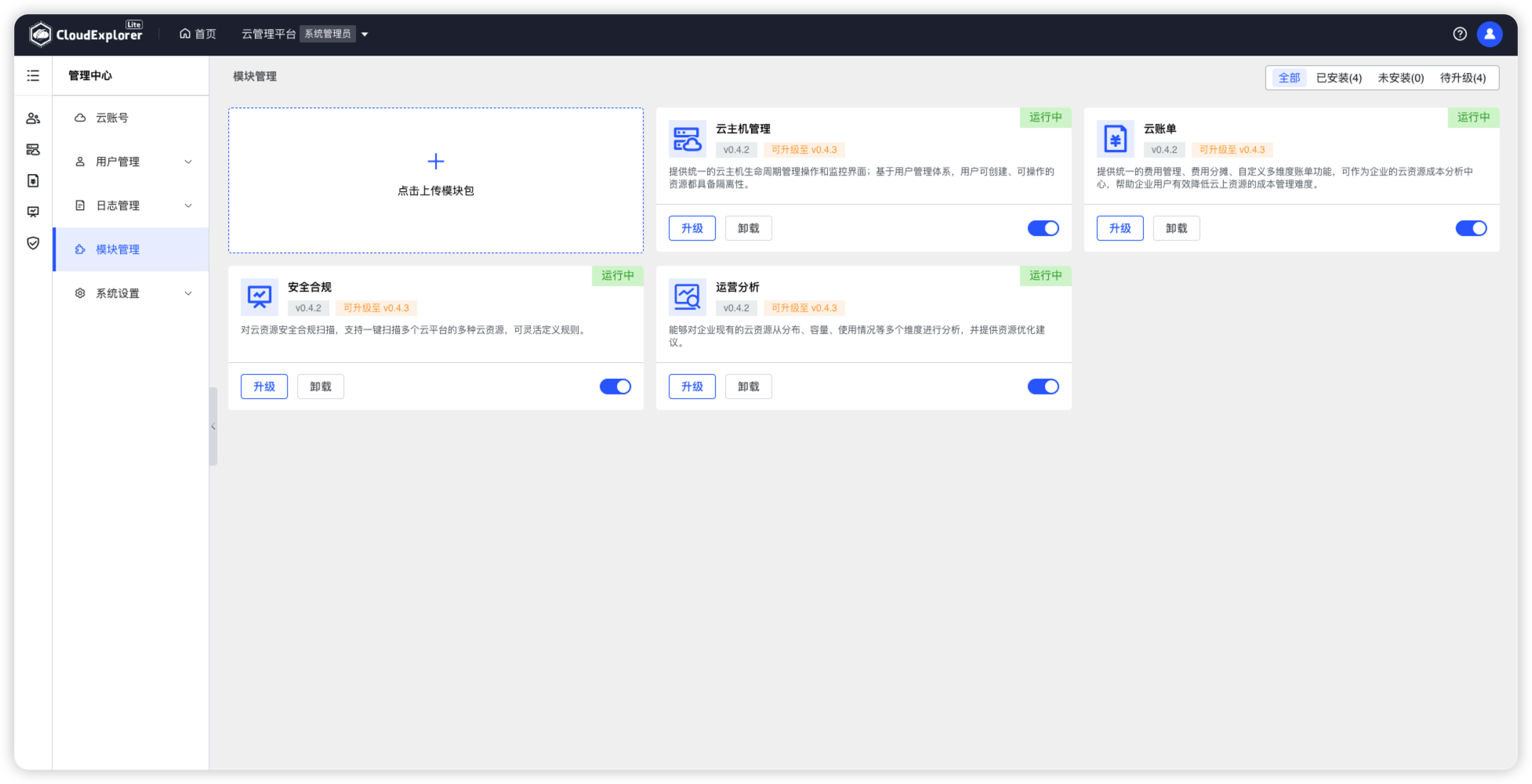Open the analysis chart icon in sidebar
1532x784 pixels.
[x=32, y=212]
